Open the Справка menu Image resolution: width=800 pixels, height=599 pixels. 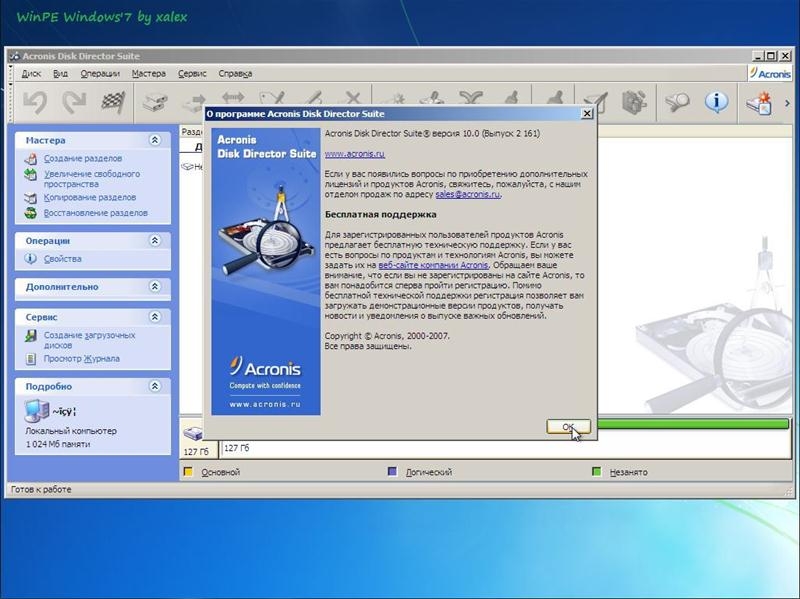[x=235, y=73]
